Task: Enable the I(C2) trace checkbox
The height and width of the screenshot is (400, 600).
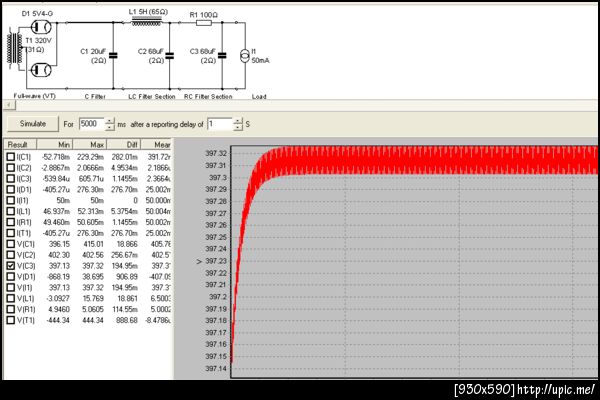Action: 11,168
